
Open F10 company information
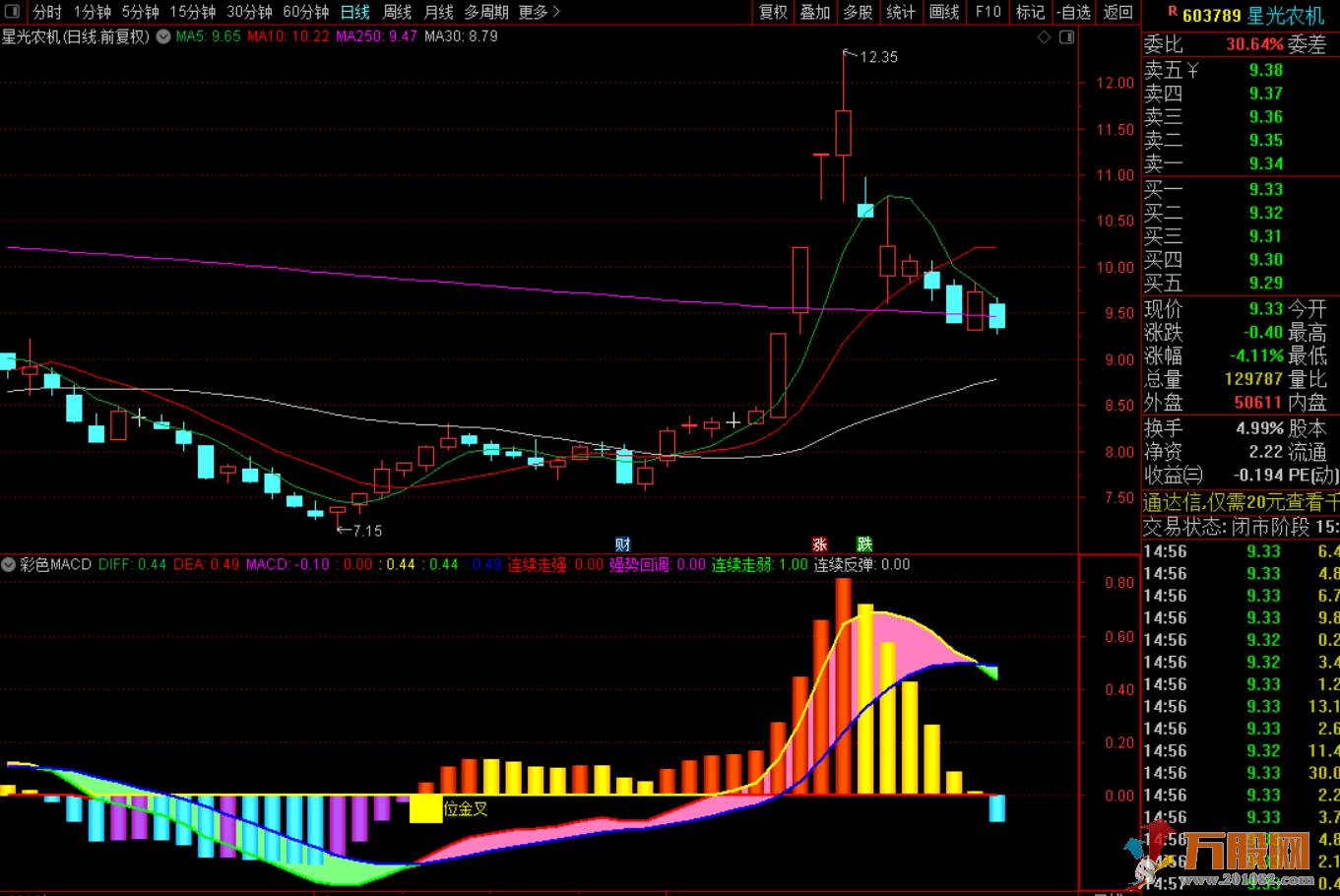[988, 12]
